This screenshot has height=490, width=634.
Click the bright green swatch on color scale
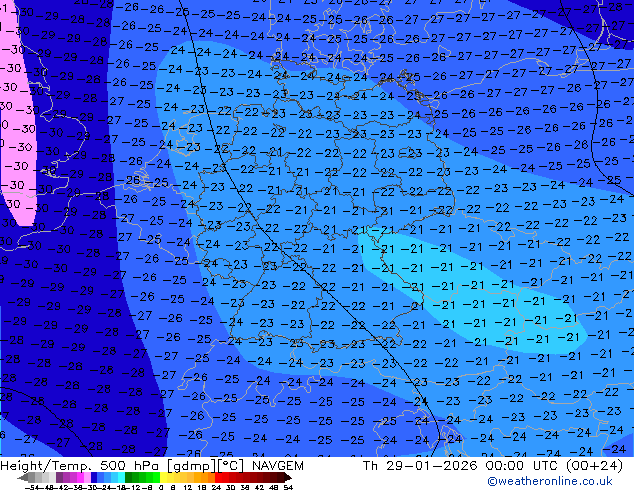click(x=156, y=477)
